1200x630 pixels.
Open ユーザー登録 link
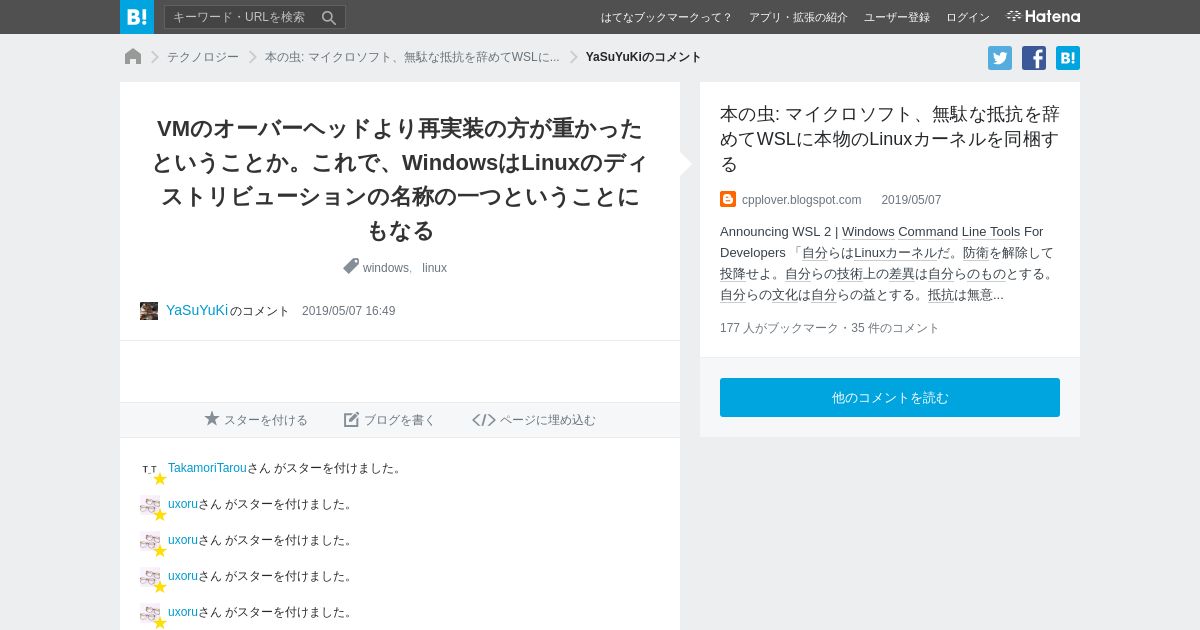click(x=897, y=17)
